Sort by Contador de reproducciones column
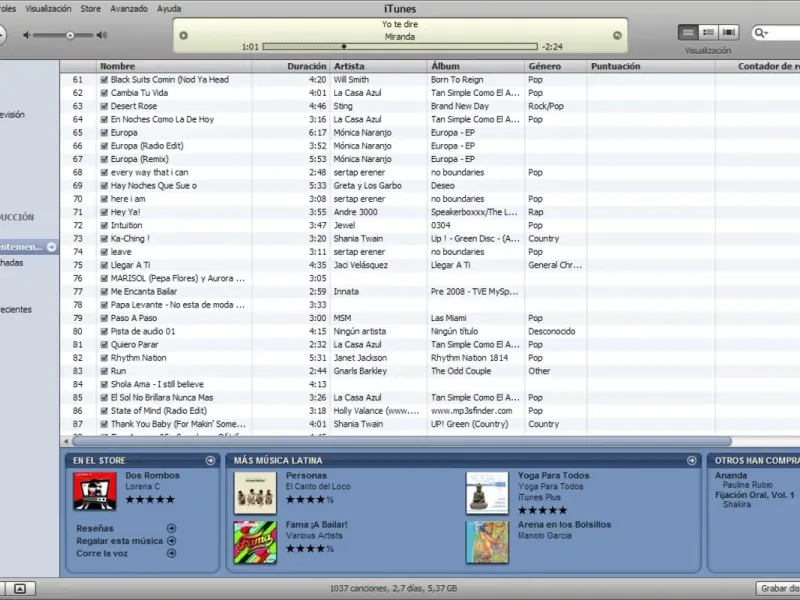The height and width of the screenshot is (600, 800). tap(758, 66)
